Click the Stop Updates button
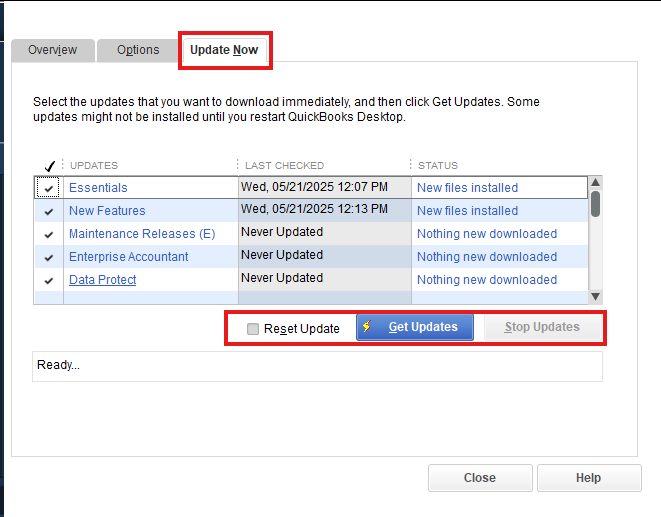This screenshot has height=517, width=661. [542, 327]
